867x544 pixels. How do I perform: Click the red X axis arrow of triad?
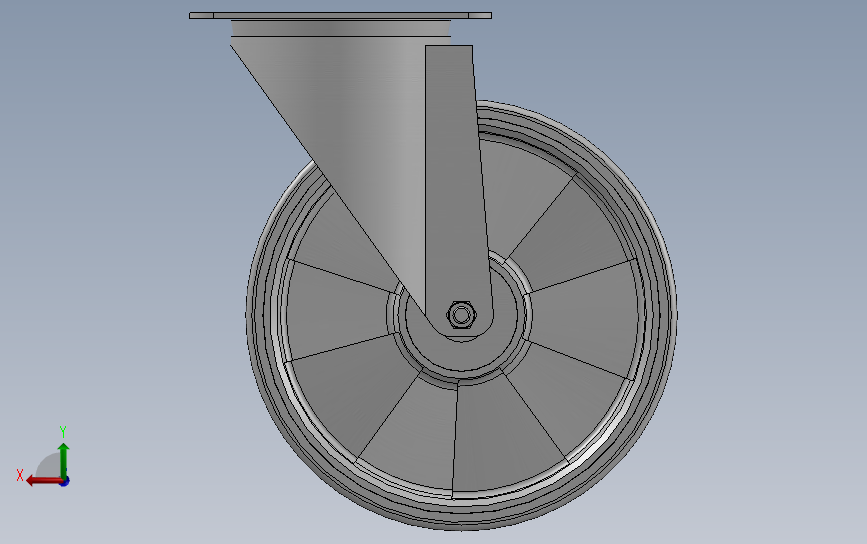[x=44, y=481]
